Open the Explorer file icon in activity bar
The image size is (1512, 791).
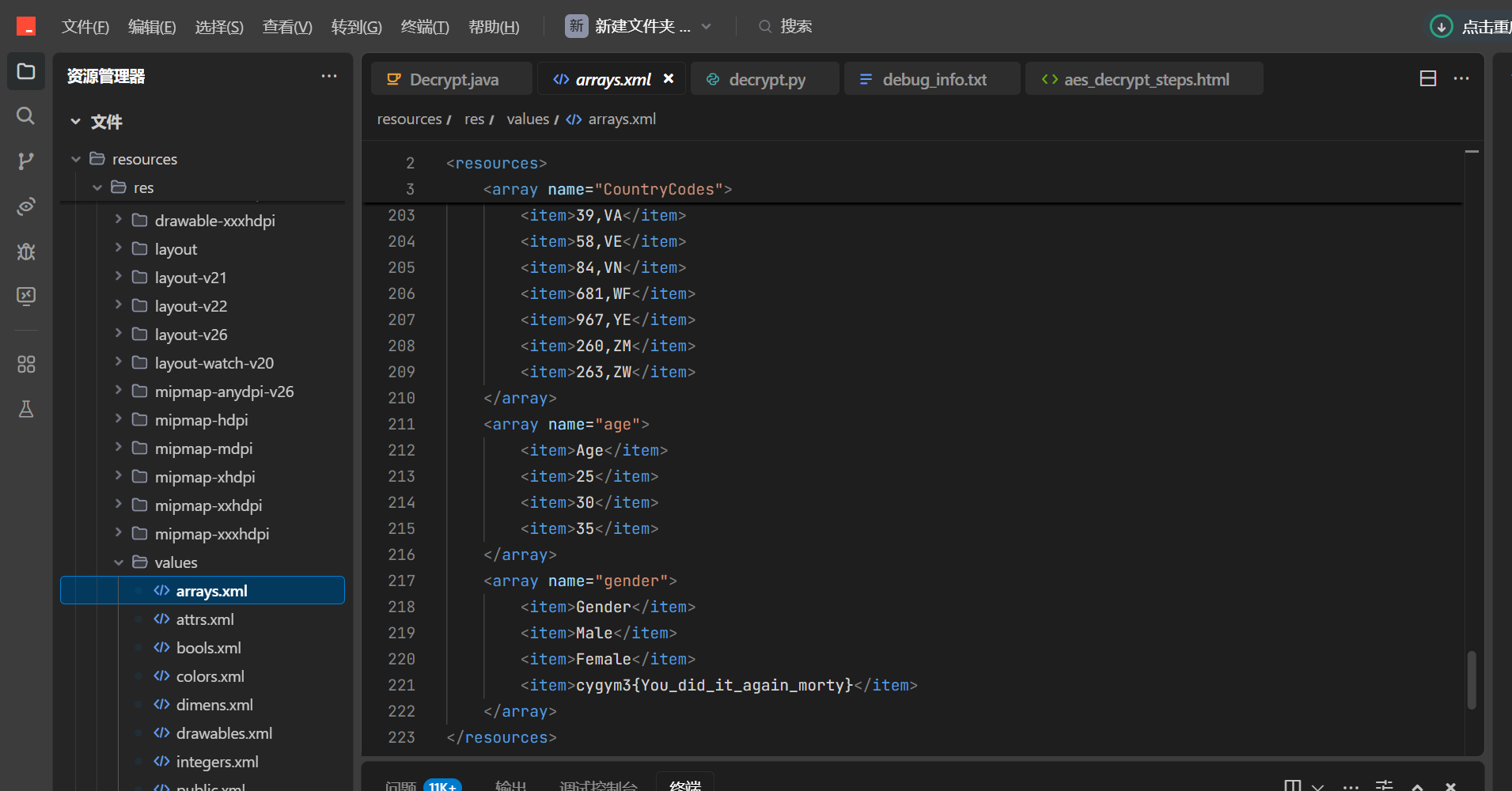tap(26, 72)
